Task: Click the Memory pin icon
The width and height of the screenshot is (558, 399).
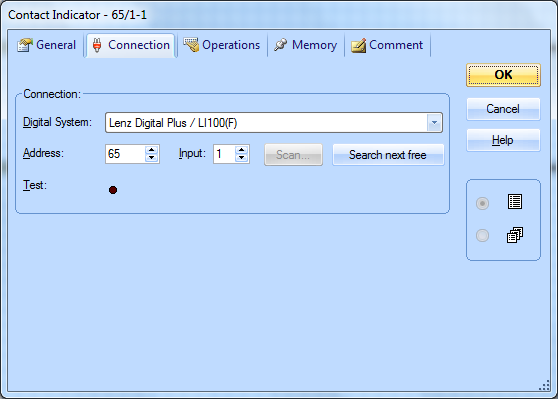Action: (x=280, y=45)
